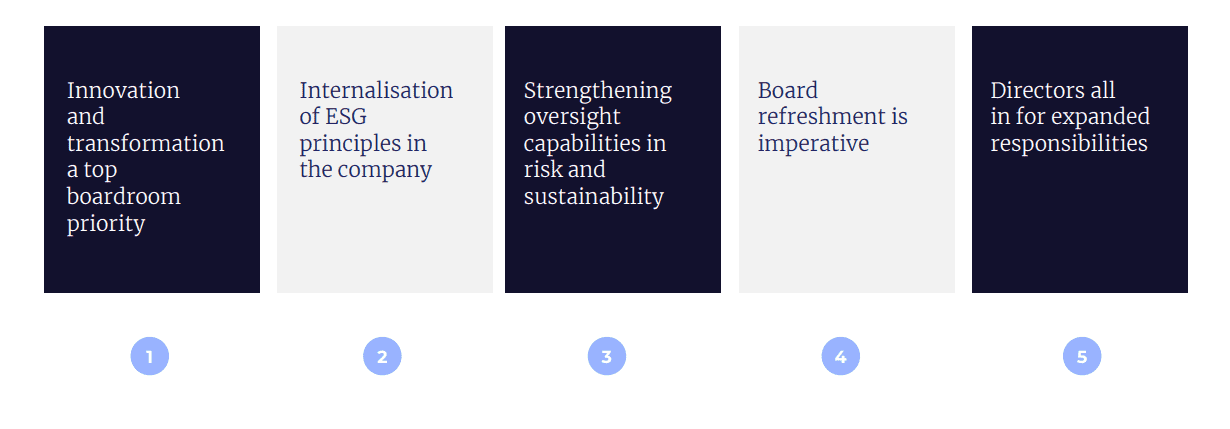Image resolution: width=1230 pixels, height=429 pixels.
Task: Click the number 1 circle icon
Action: [x=150, y=356]
